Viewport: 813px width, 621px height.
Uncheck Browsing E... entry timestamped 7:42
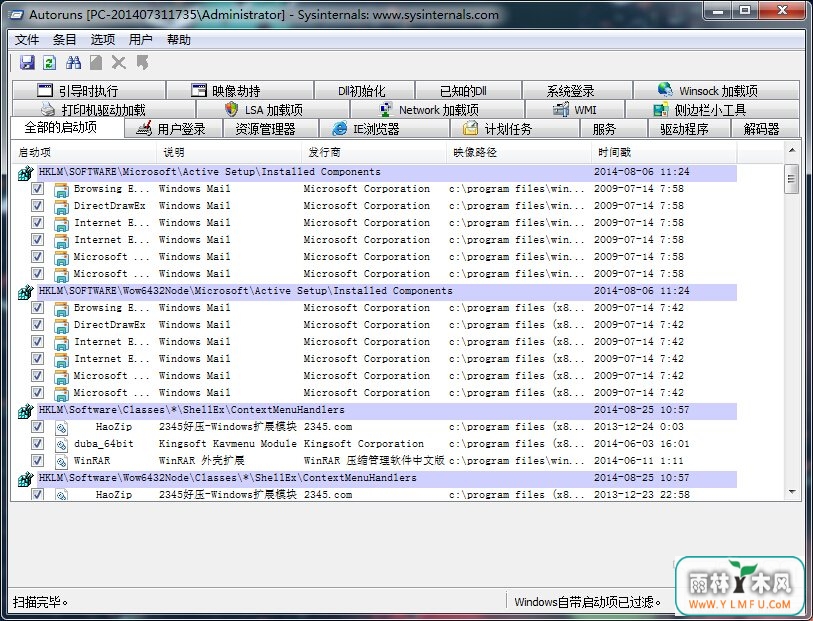[37, 307]
